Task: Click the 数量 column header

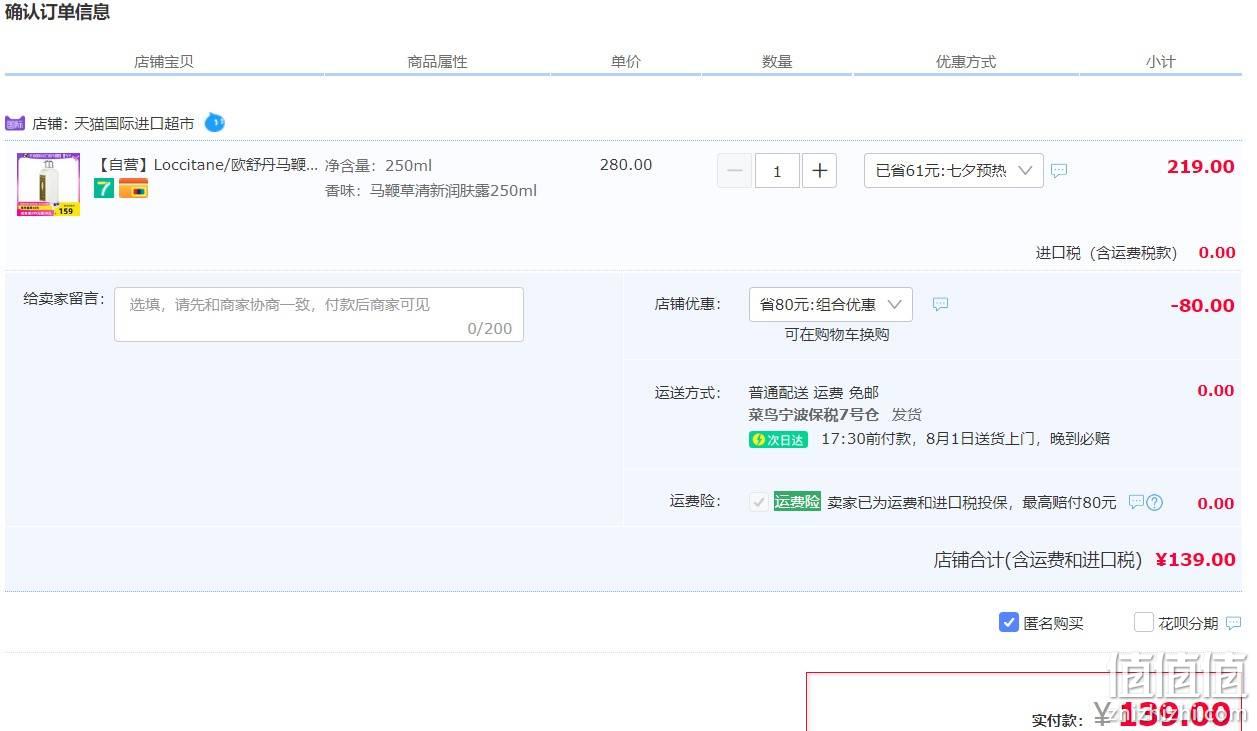Action: (777, 62)
